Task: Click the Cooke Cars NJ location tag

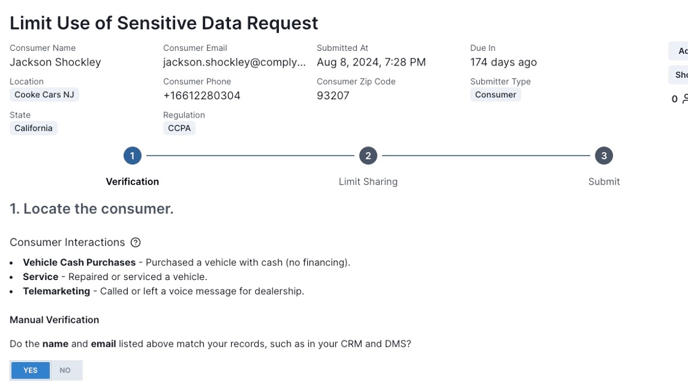Action: coord(44,95)
